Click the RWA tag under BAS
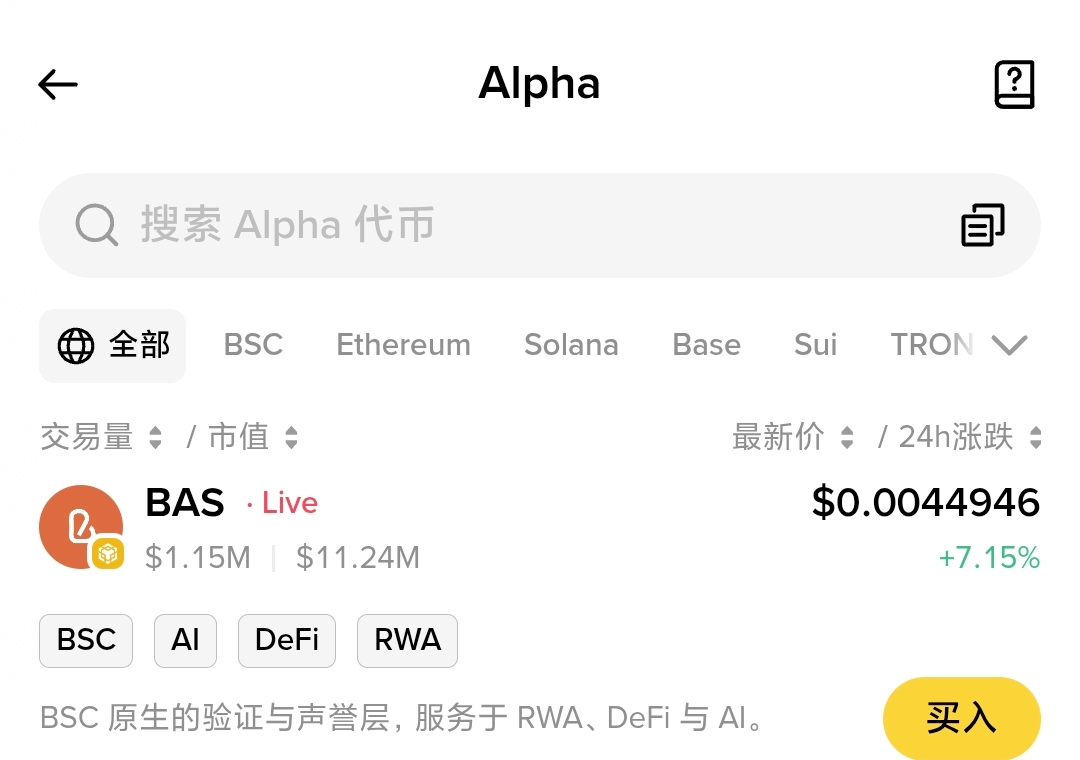The image size is (1080, 760). 407,641
